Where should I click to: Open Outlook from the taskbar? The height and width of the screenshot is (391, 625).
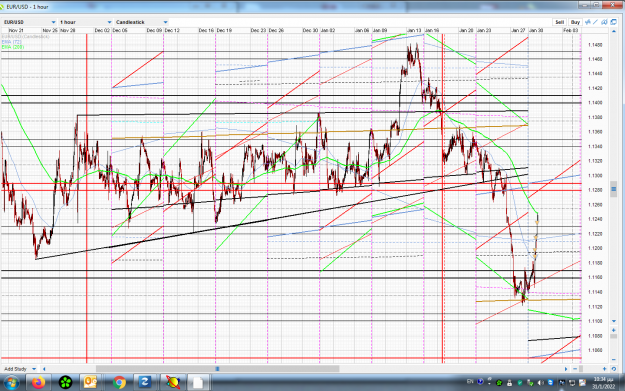[91, 383]
